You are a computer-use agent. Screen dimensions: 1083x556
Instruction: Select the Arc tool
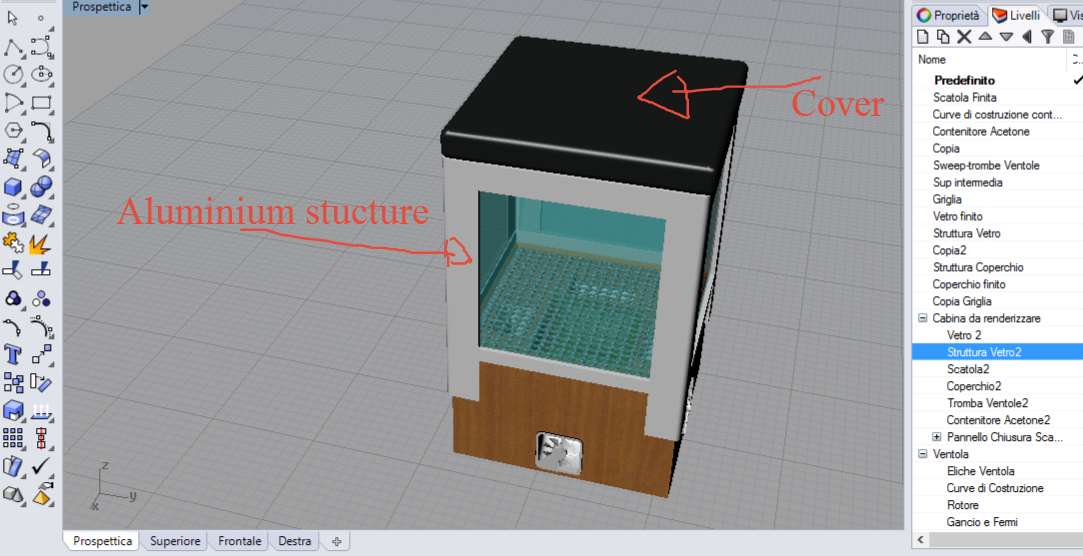click(x=13, y=103)
